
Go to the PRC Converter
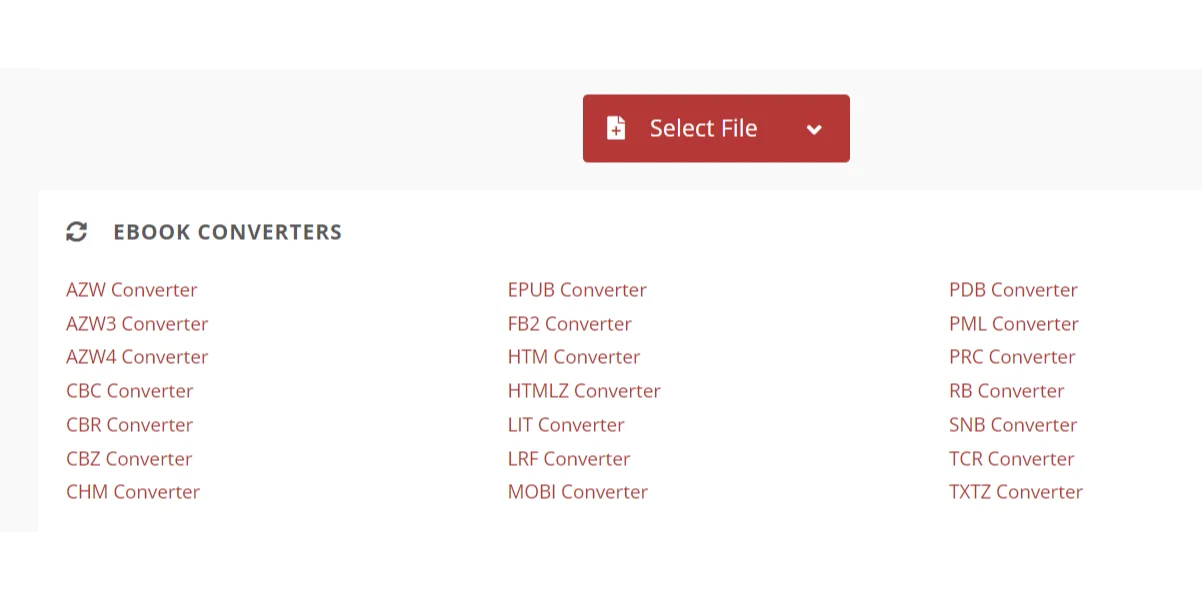point(1012,357)
